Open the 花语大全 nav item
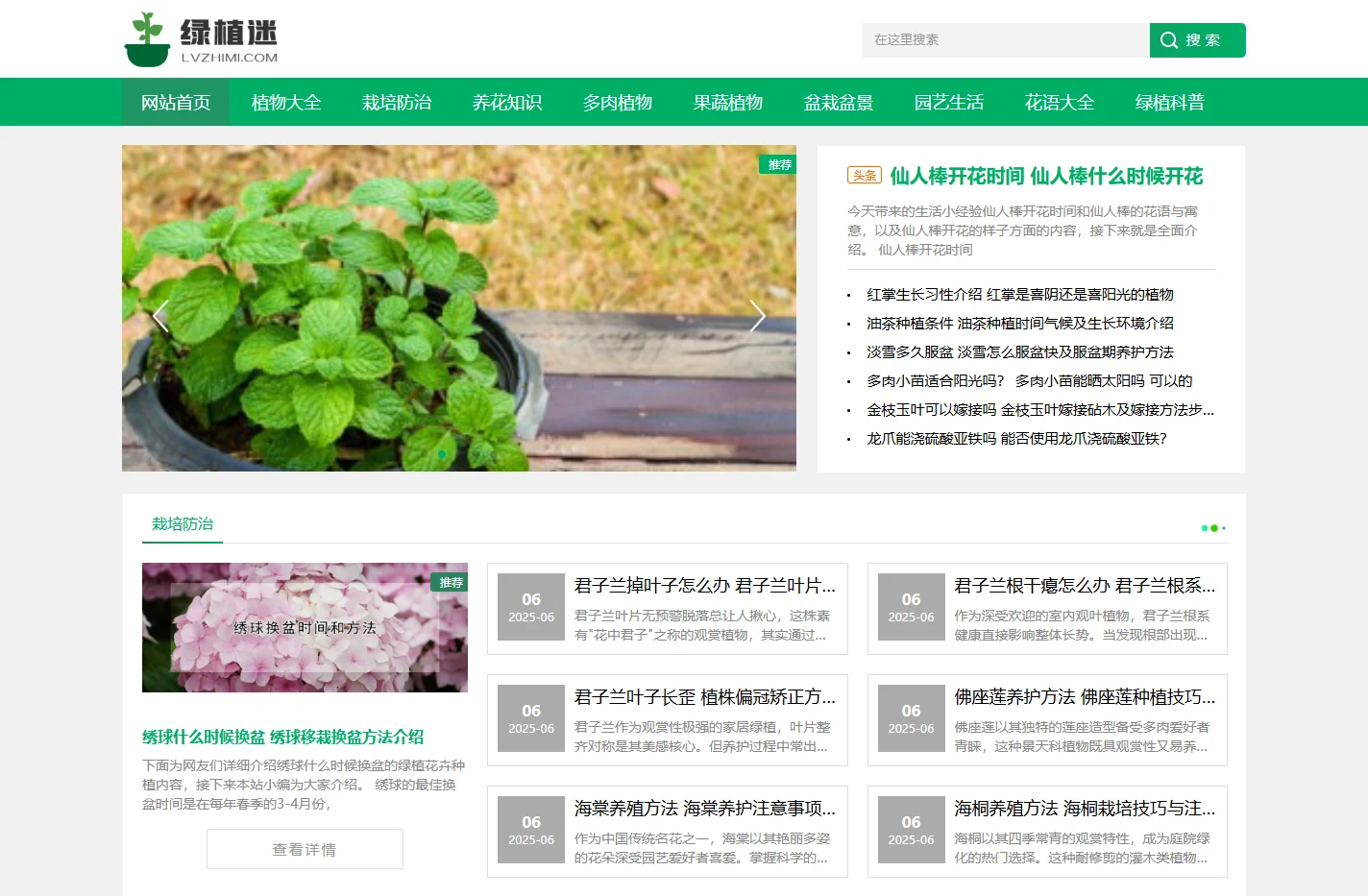This screenshot has width=1368, height=896. point(1060,102)
